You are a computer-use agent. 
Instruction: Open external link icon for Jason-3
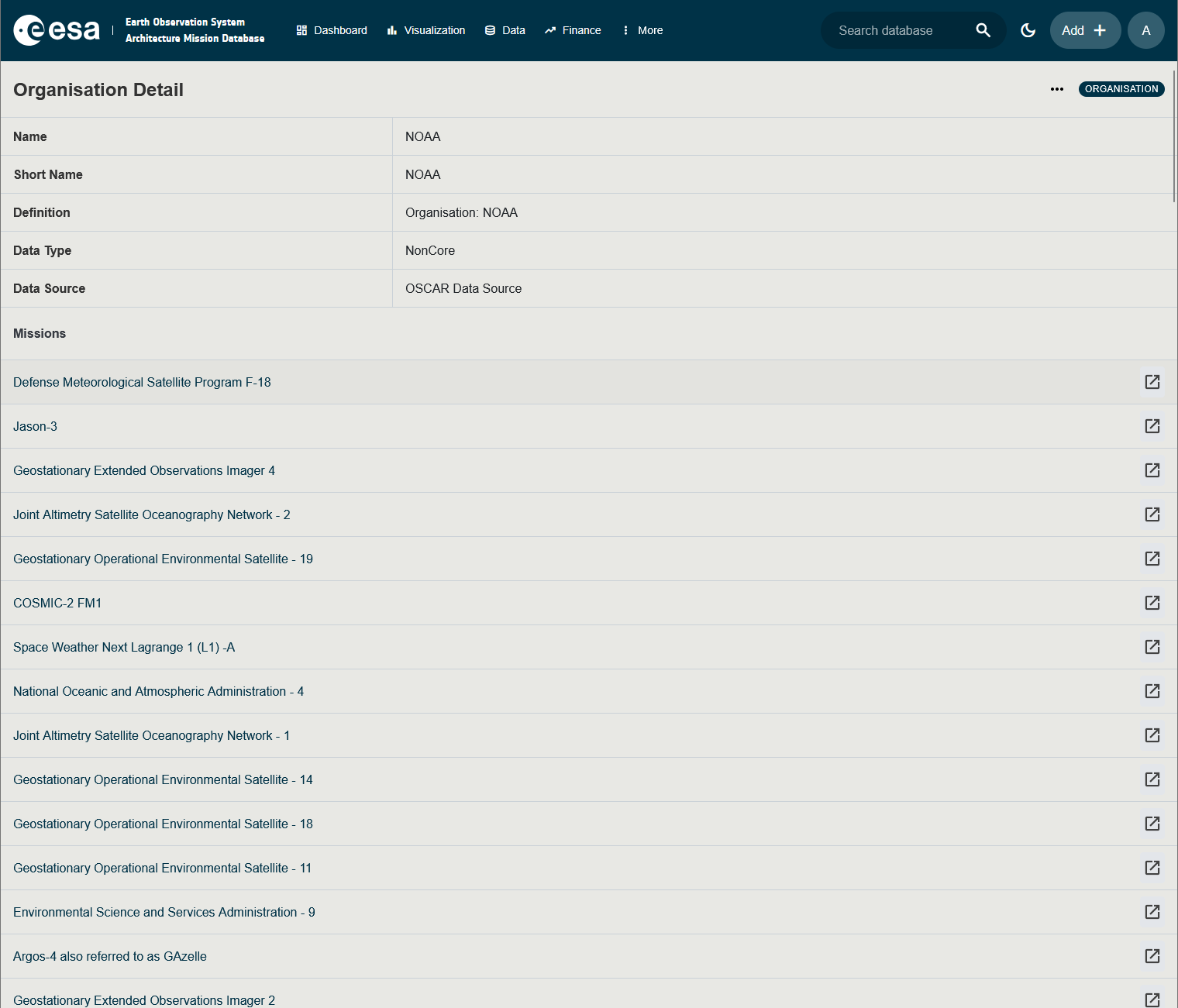point(1152,426)
